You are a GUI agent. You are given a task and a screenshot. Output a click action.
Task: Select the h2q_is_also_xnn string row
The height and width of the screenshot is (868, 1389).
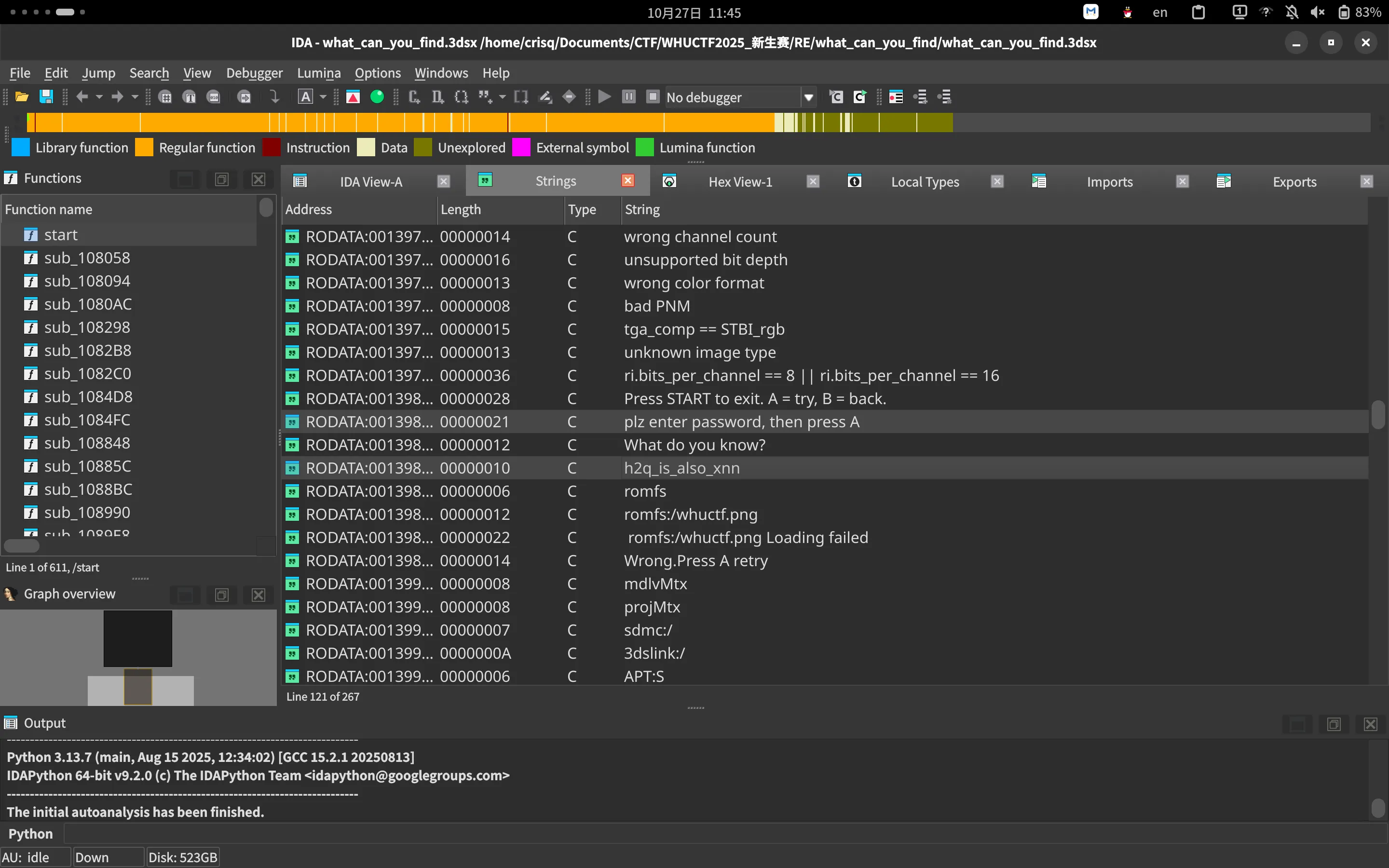tap(681, 468)
